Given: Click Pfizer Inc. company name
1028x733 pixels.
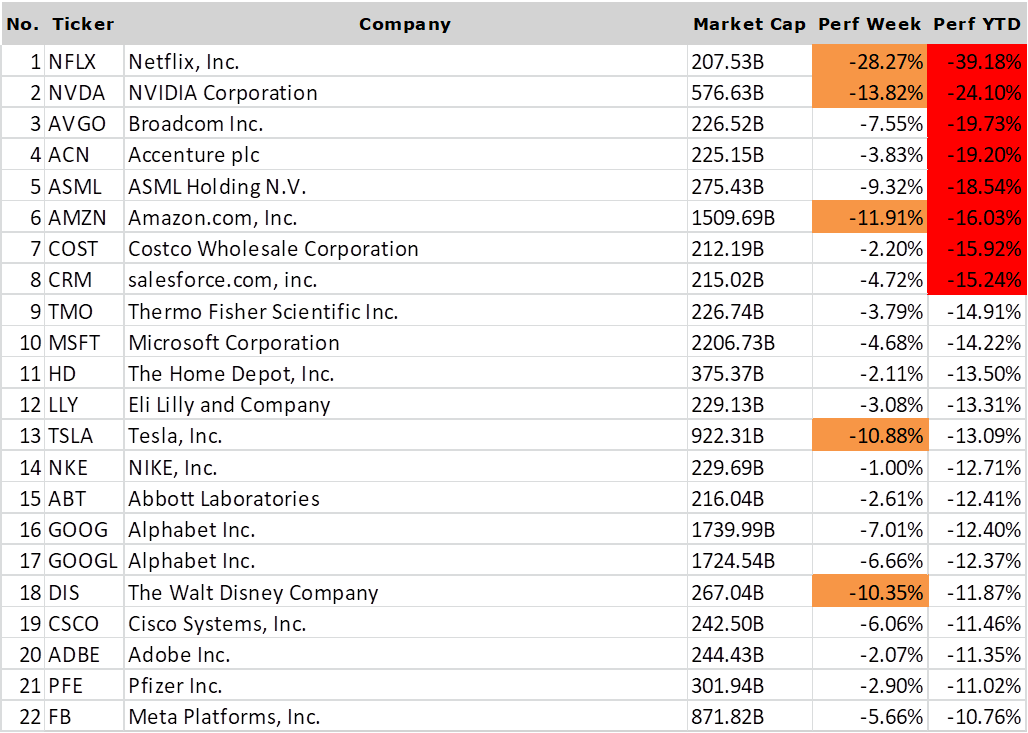Looking at the screenshot, I should pos(175,686).
